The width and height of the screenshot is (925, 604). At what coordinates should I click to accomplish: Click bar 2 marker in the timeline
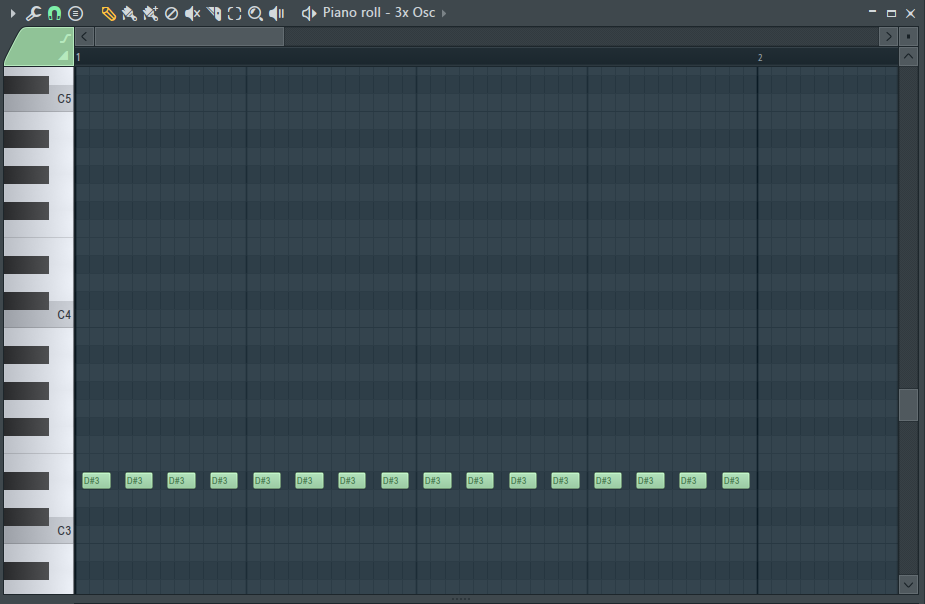coord(760,57)
